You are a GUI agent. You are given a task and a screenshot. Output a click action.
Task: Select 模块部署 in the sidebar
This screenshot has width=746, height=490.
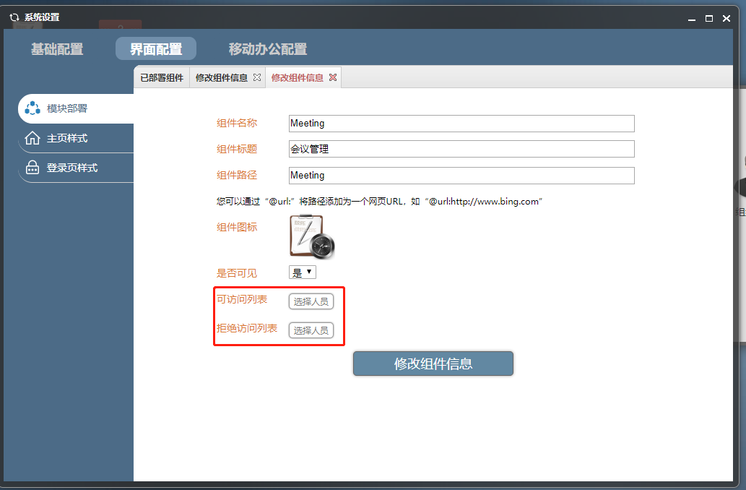pos(76,108)
